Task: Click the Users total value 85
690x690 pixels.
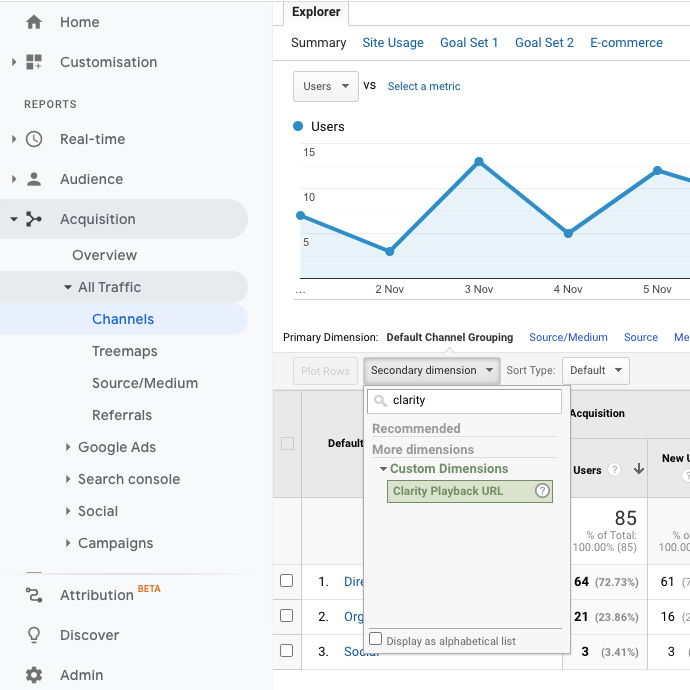Action: 625,518
